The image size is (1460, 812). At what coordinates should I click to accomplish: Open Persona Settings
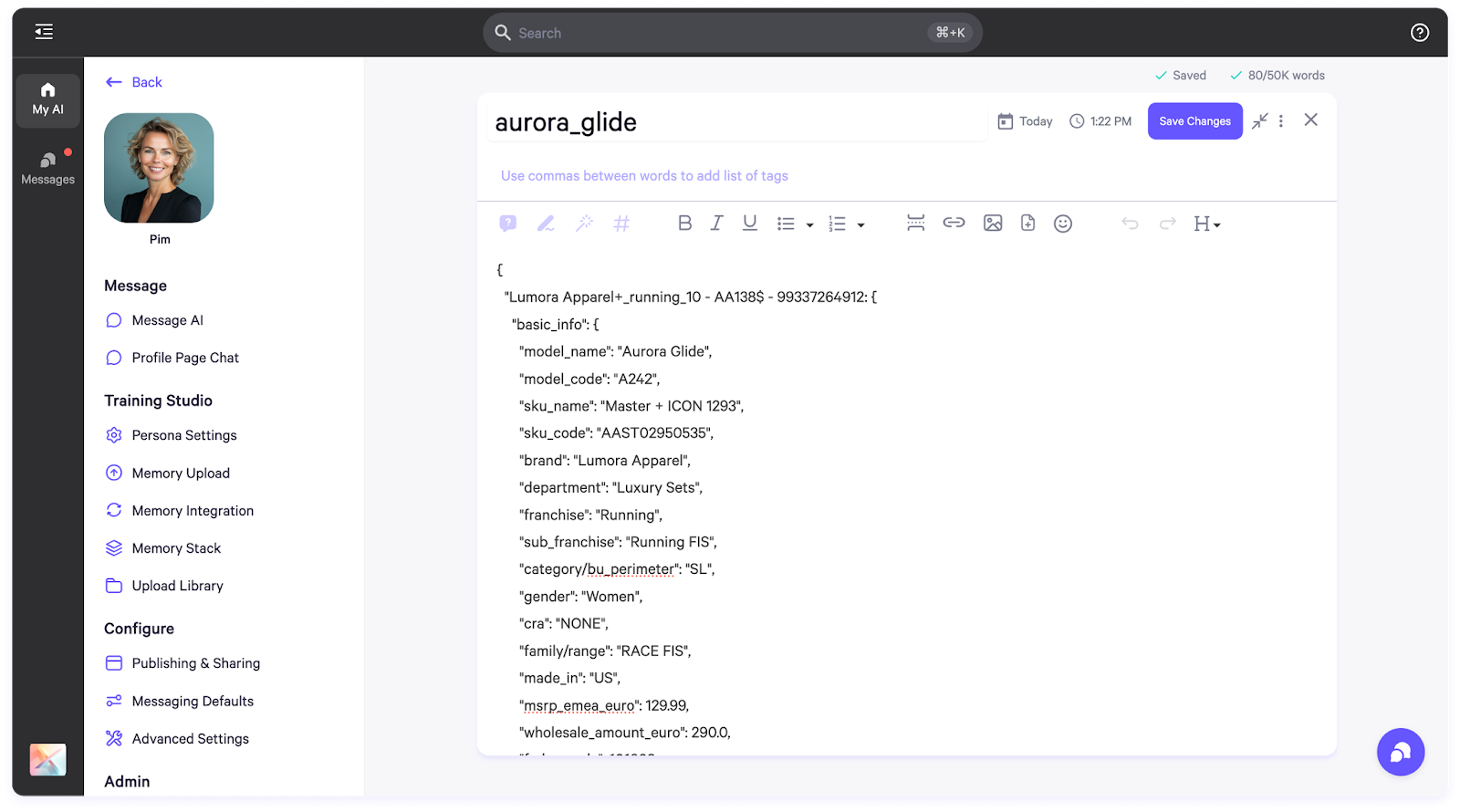[172, 435]
